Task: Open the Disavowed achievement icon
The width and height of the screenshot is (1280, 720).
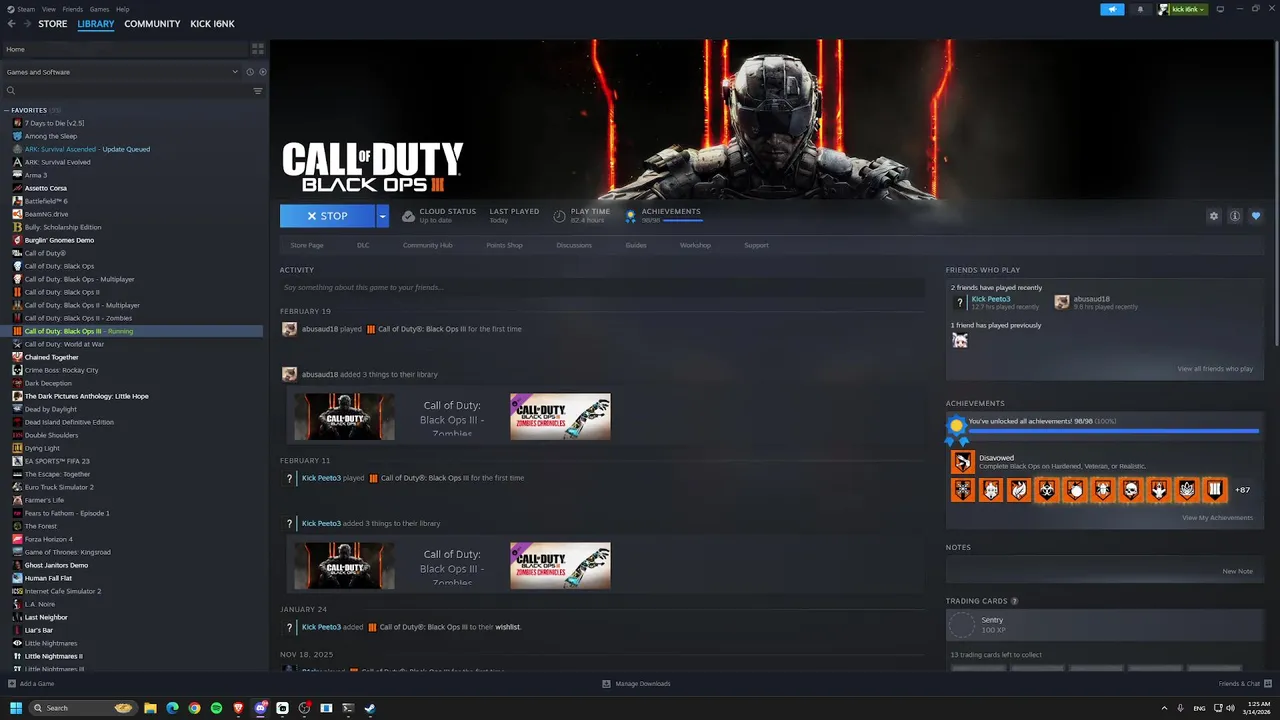Action: click(962, 462)
